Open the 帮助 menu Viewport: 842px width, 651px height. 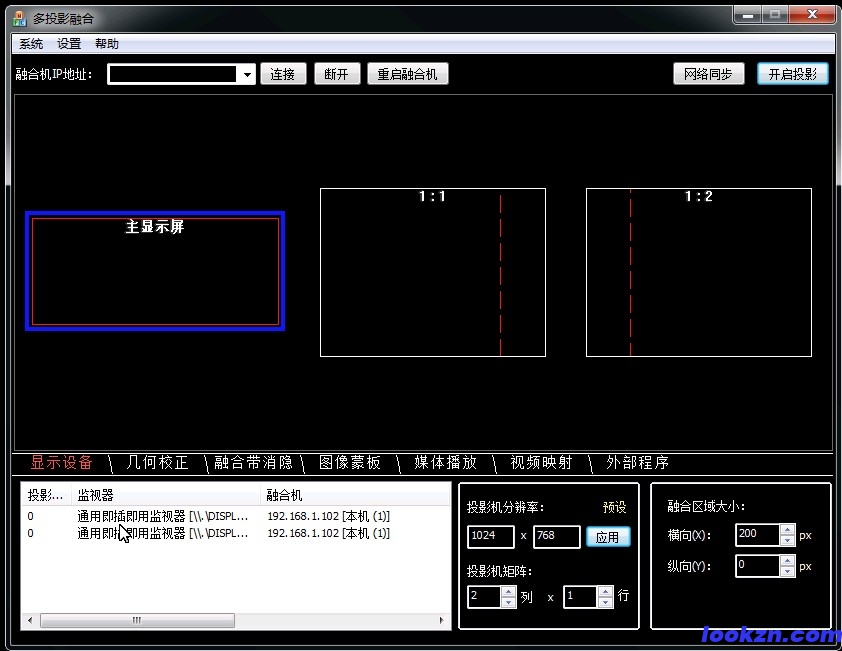[x=107, y=44]
